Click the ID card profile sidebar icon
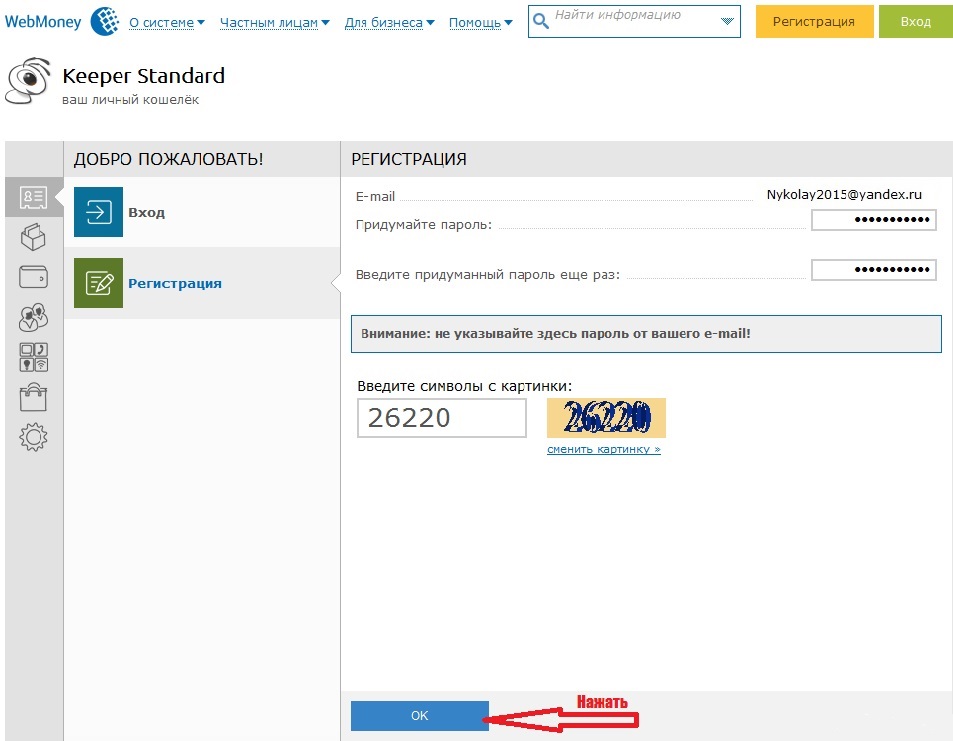Image resolution: width=953 pixels, height=741 pixels. (x=34, y=197)
